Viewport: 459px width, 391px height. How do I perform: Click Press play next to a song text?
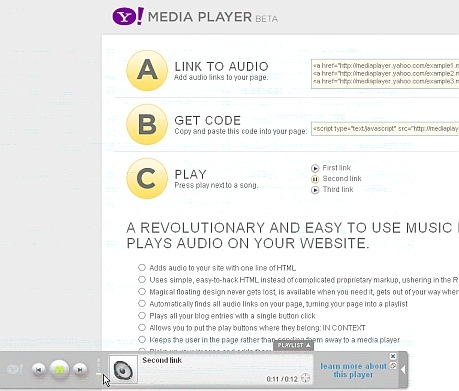coord(216,185)
